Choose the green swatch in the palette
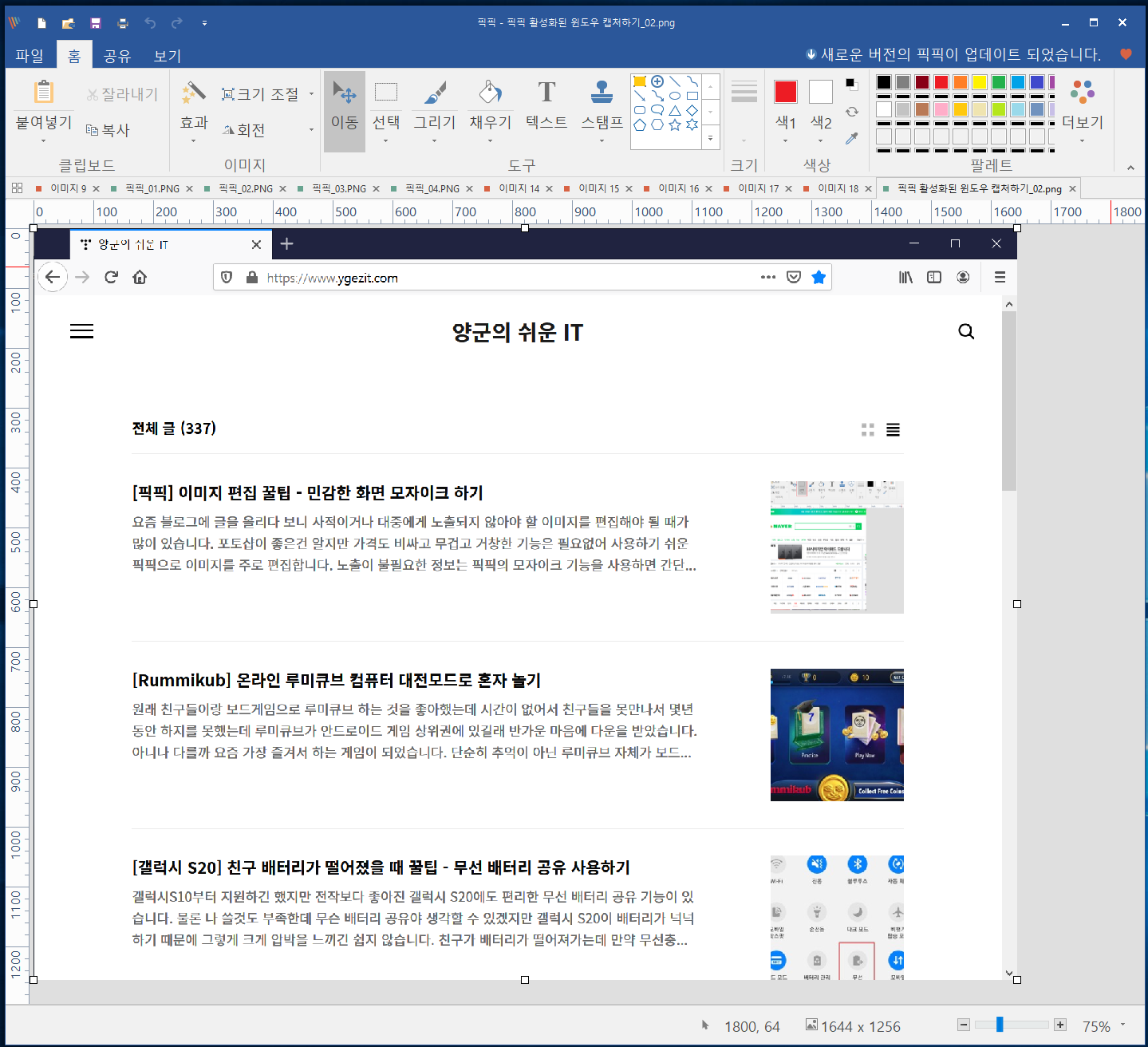 click(999, 82)
